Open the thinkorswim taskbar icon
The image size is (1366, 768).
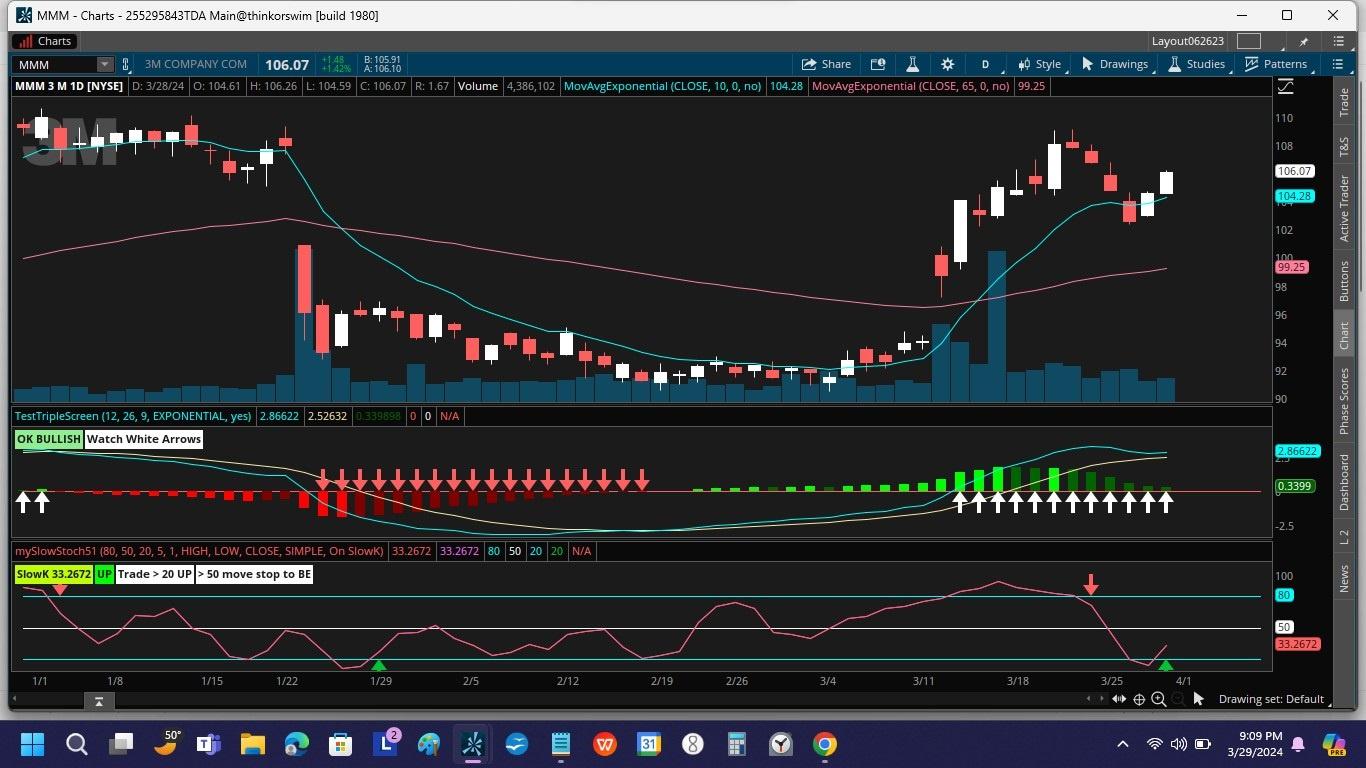[473, 744]
